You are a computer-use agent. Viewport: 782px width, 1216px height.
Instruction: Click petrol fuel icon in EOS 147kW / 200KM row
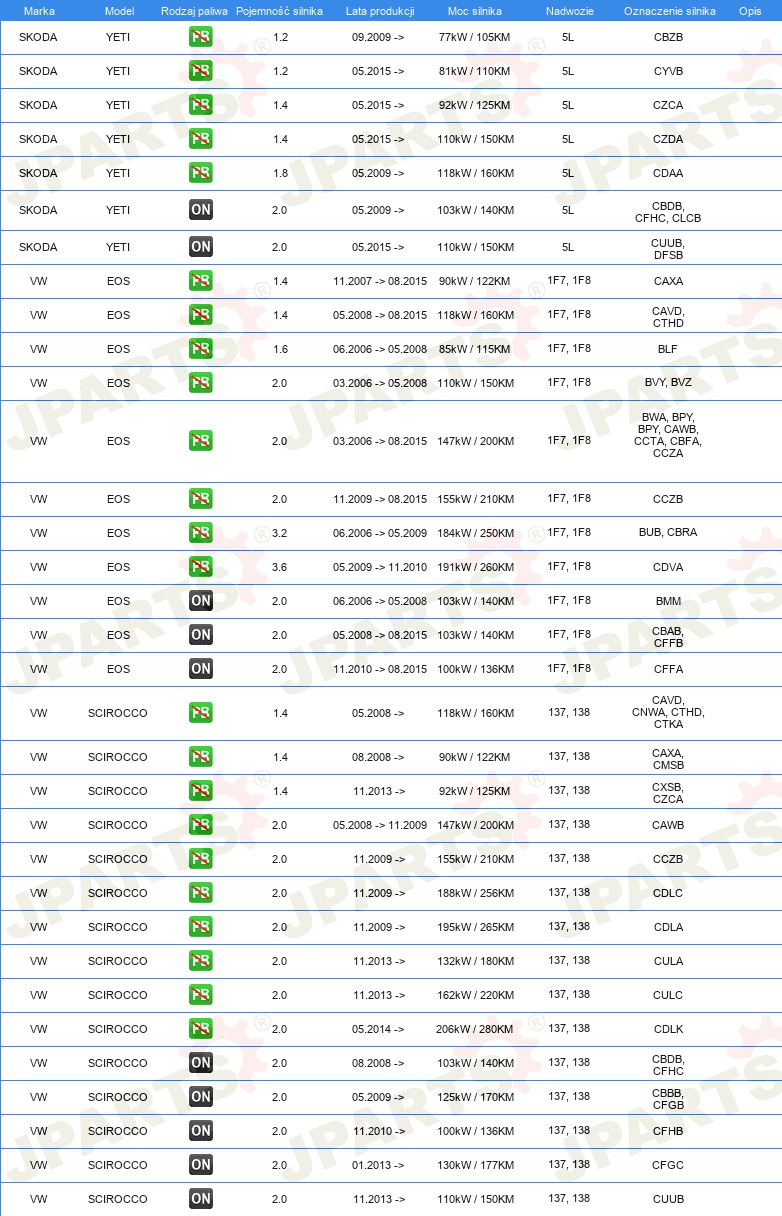(x=201, y=441)
